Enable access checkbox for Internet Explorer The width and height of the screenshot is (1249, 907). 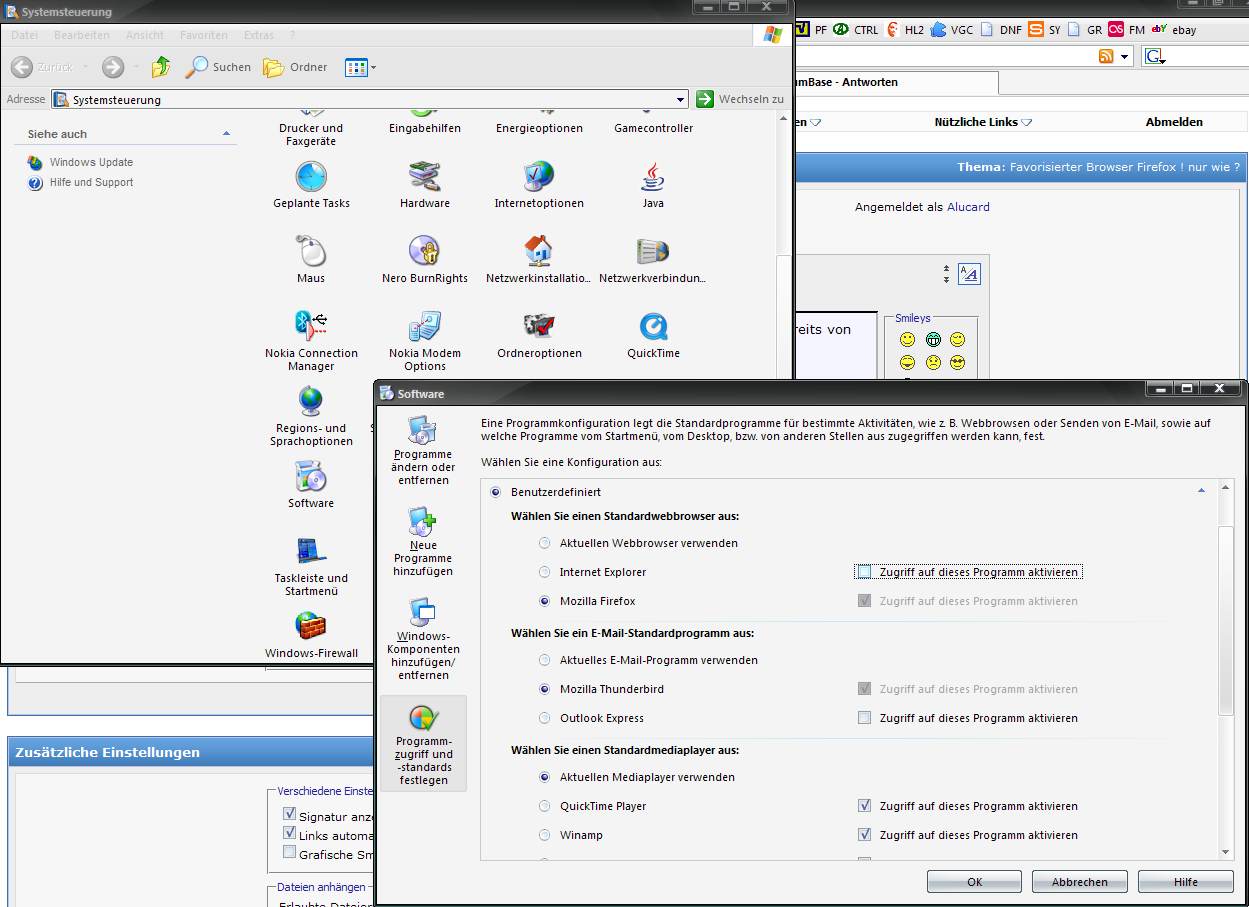click(865, 572)
